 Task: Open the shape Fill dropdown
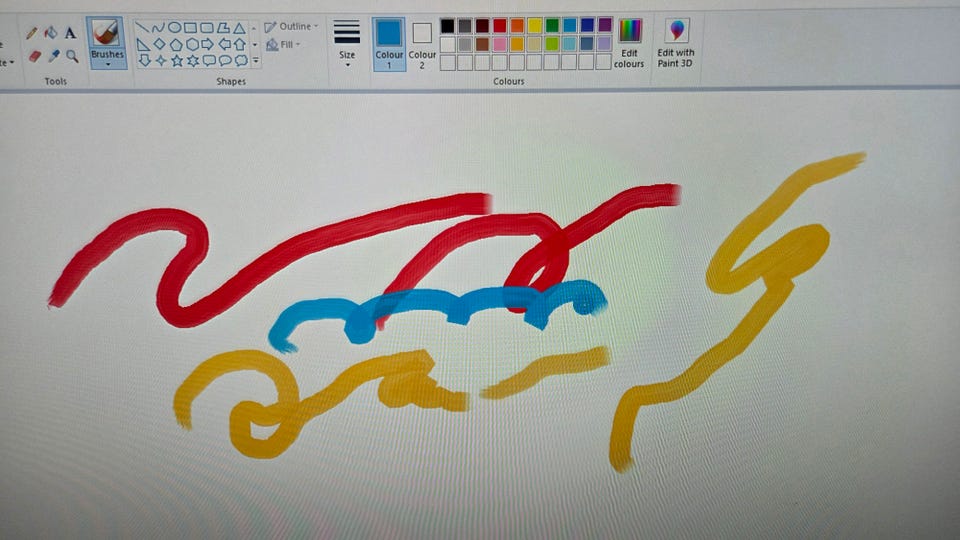click(x=283, y=45)
